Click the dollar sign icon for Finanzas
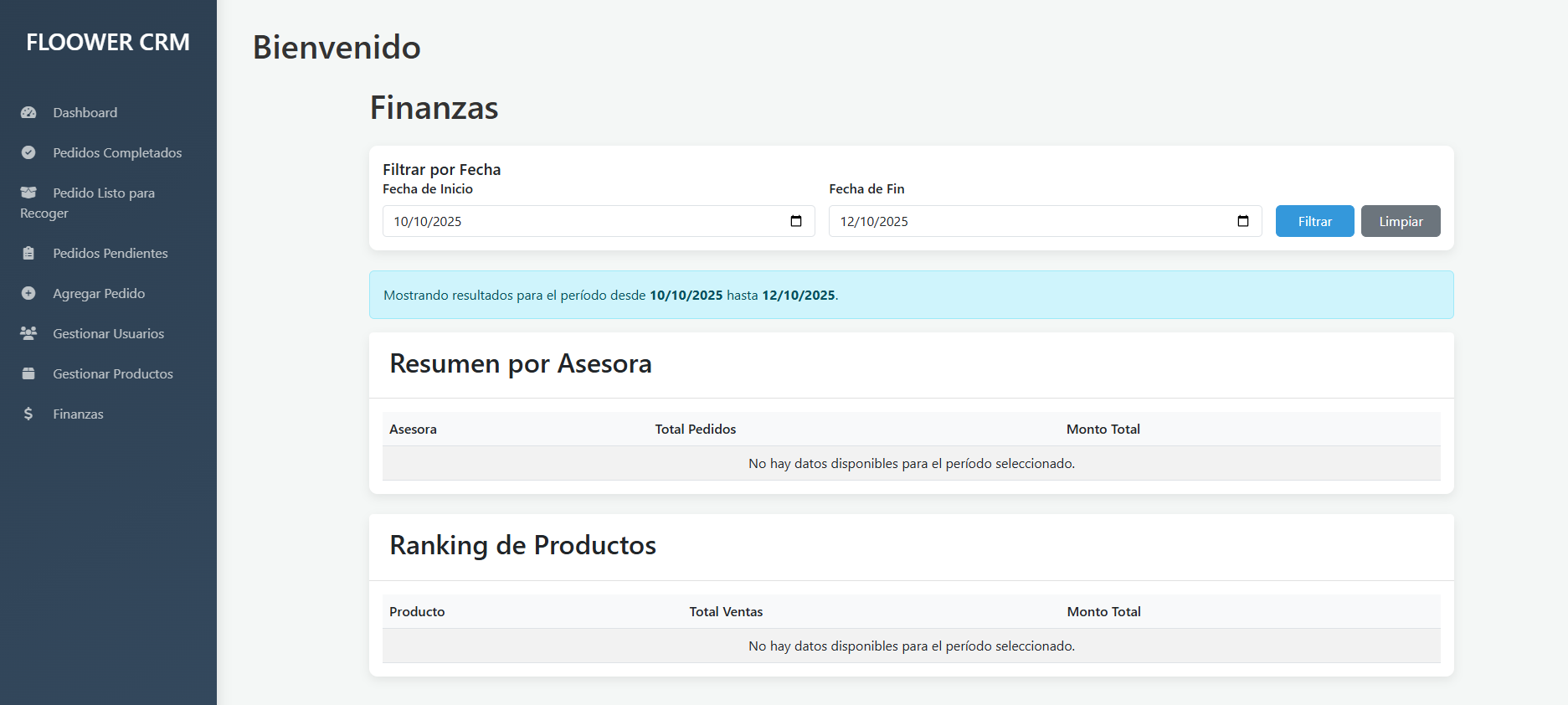 point(28,414)
